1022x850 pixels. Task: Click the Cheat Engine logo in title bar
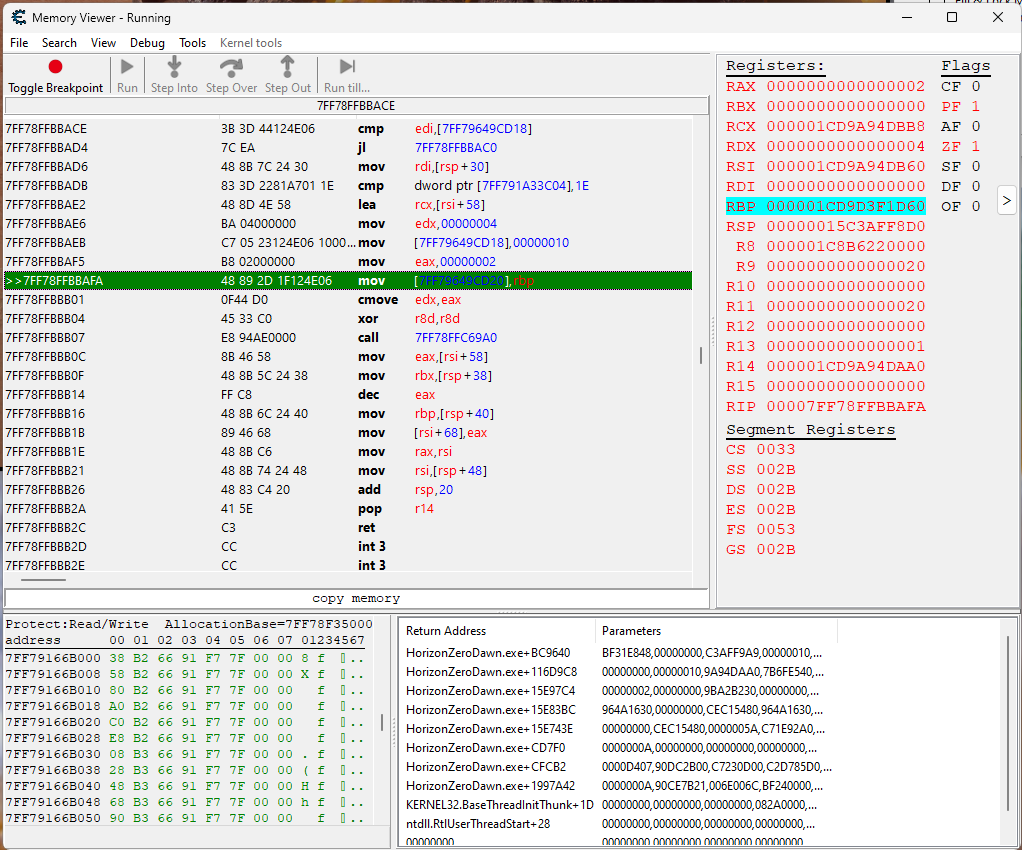[x=17, y=18]
